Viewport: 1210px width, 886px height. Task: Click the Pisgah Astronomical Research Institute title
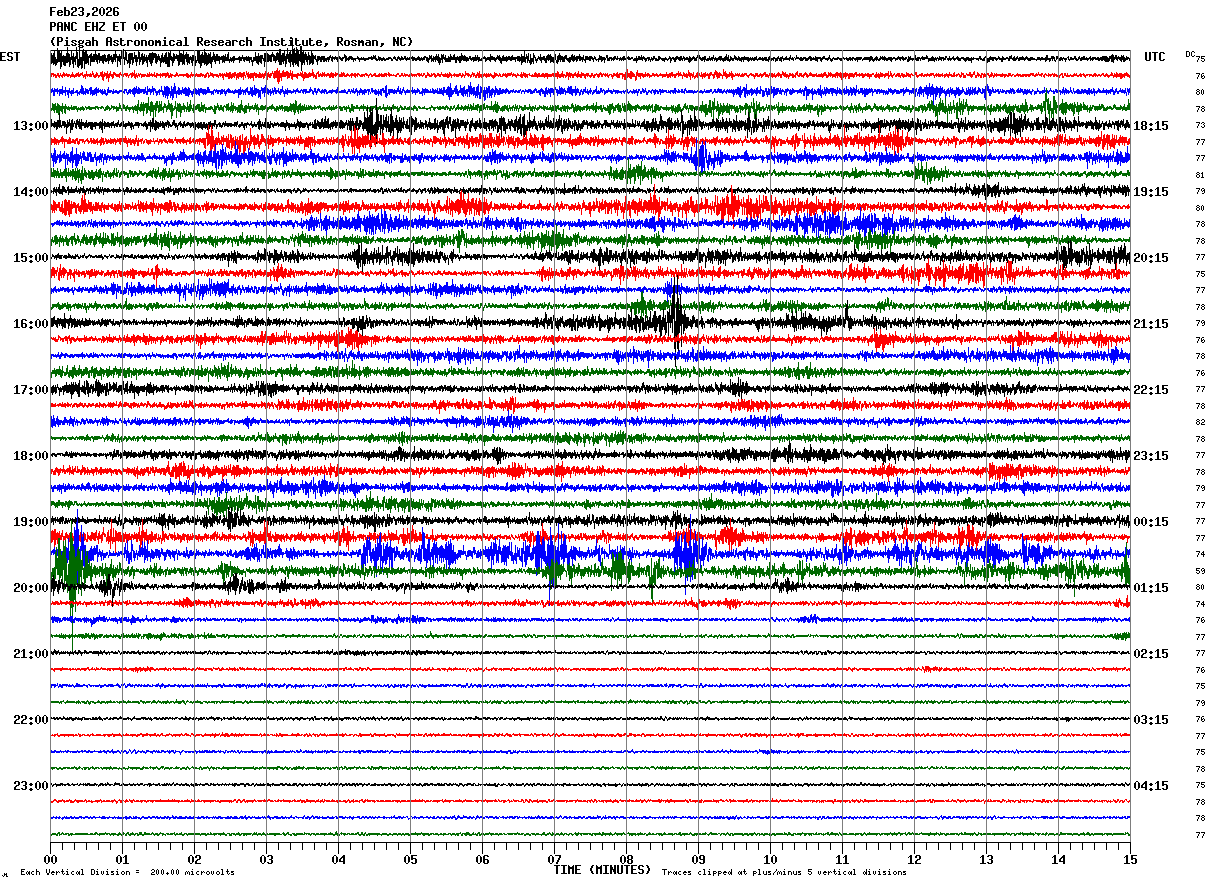231,42
